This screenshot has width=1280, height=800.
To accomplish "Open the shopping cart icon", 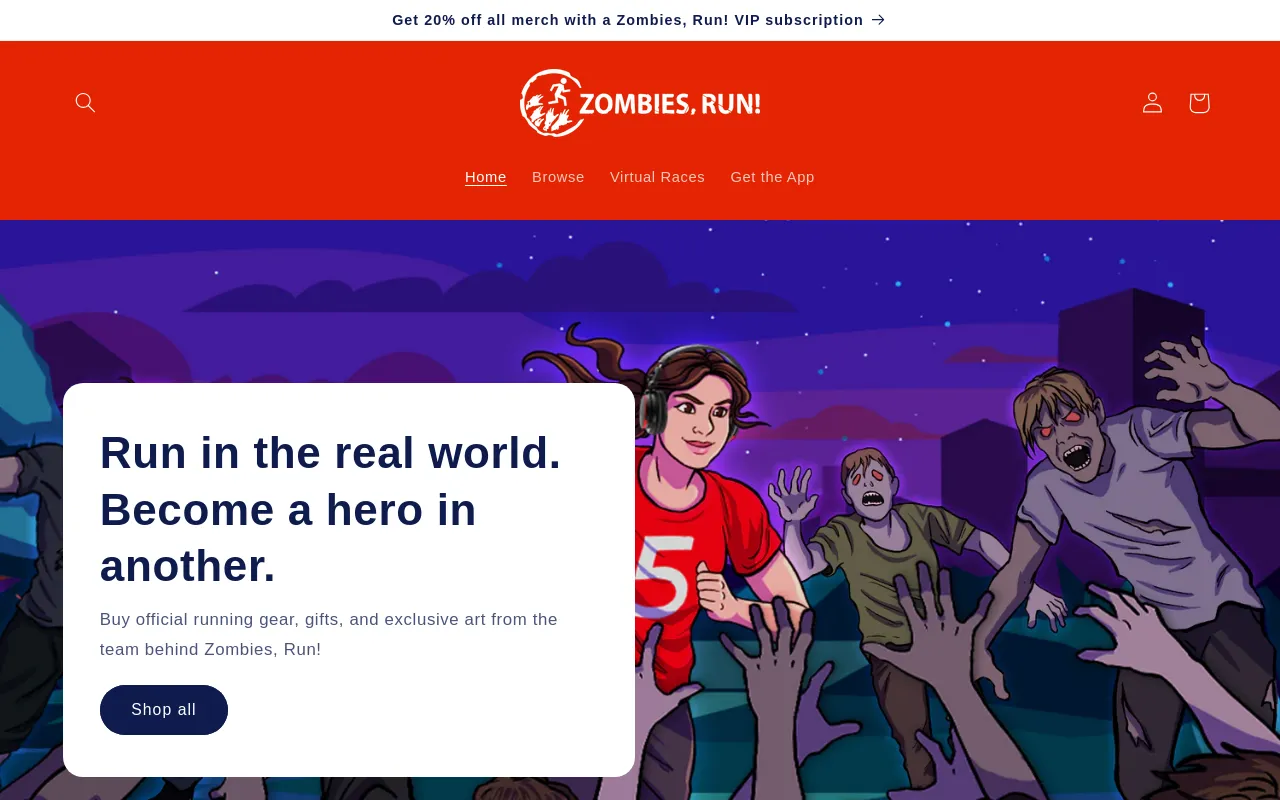I will [x=1199, y=102].
